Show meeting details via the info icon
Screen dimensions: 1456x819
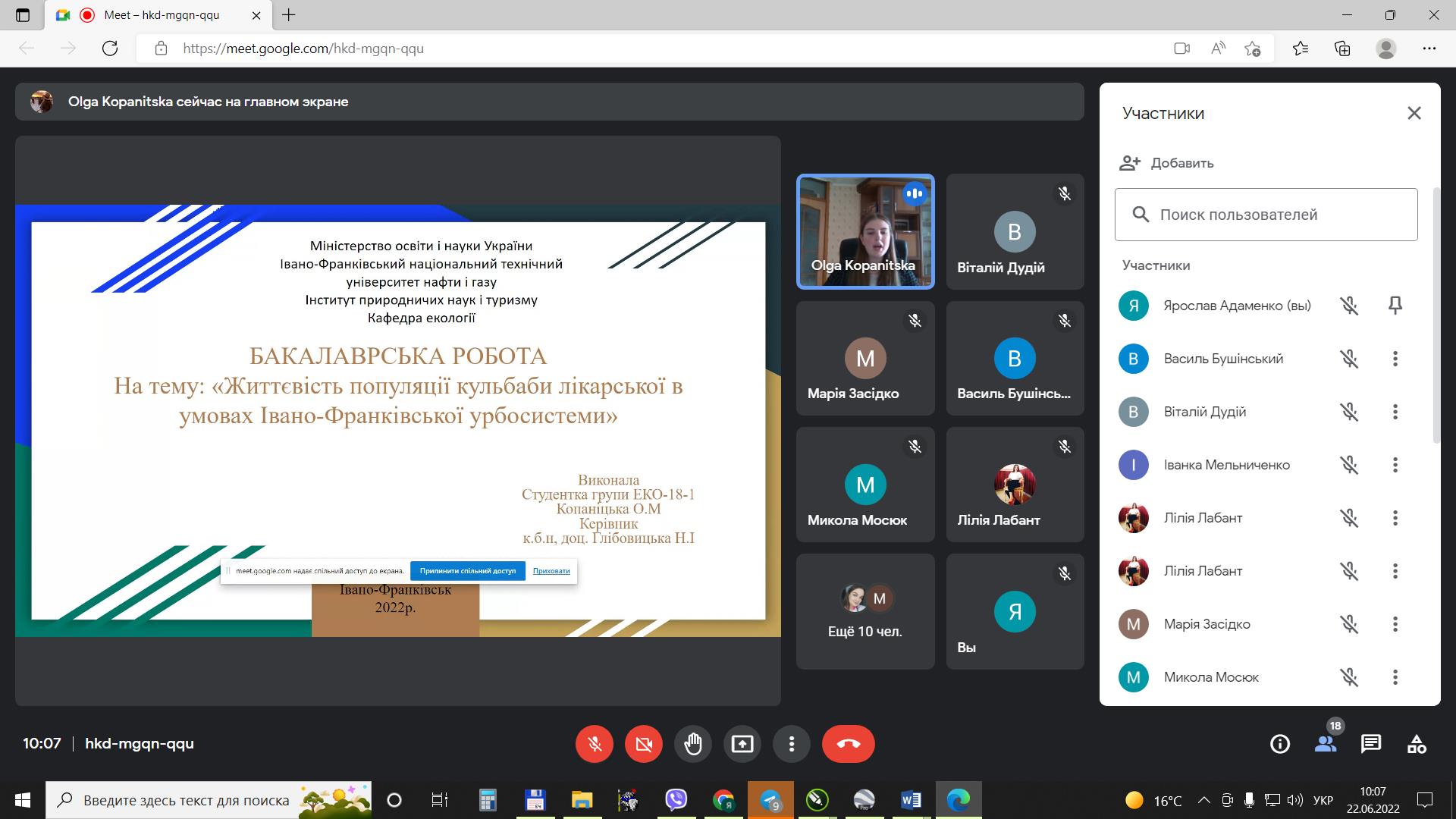pos(1280,744)
